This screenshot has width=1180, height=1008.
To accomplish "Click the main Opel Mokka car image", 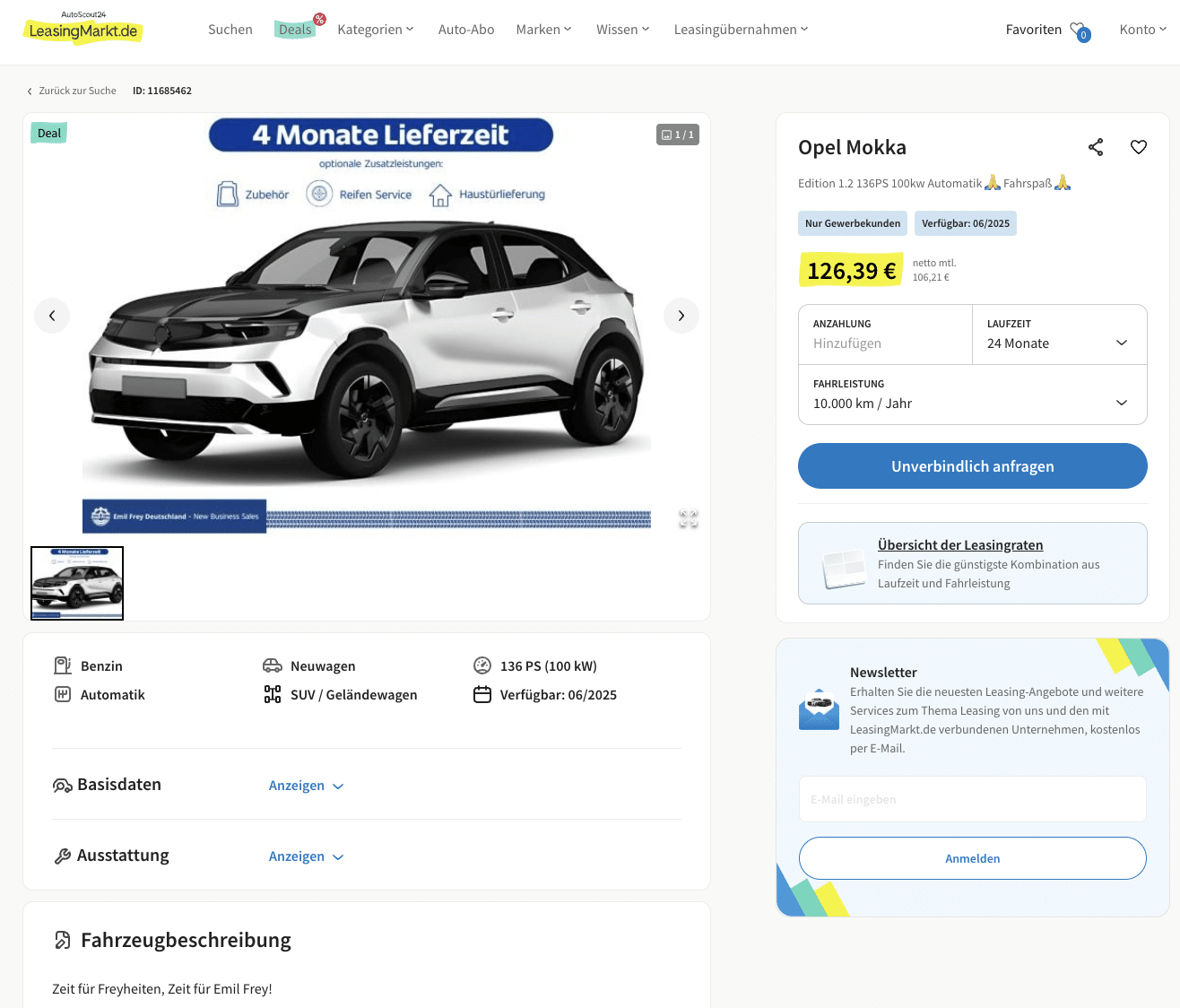I will click(x=367, y=323).
